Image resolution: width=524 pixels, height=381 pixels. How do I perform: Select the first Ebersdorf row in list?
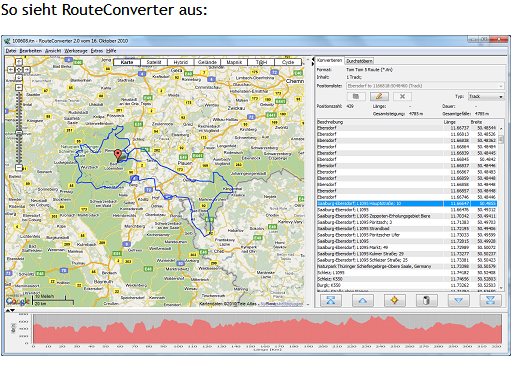point(407,128)
